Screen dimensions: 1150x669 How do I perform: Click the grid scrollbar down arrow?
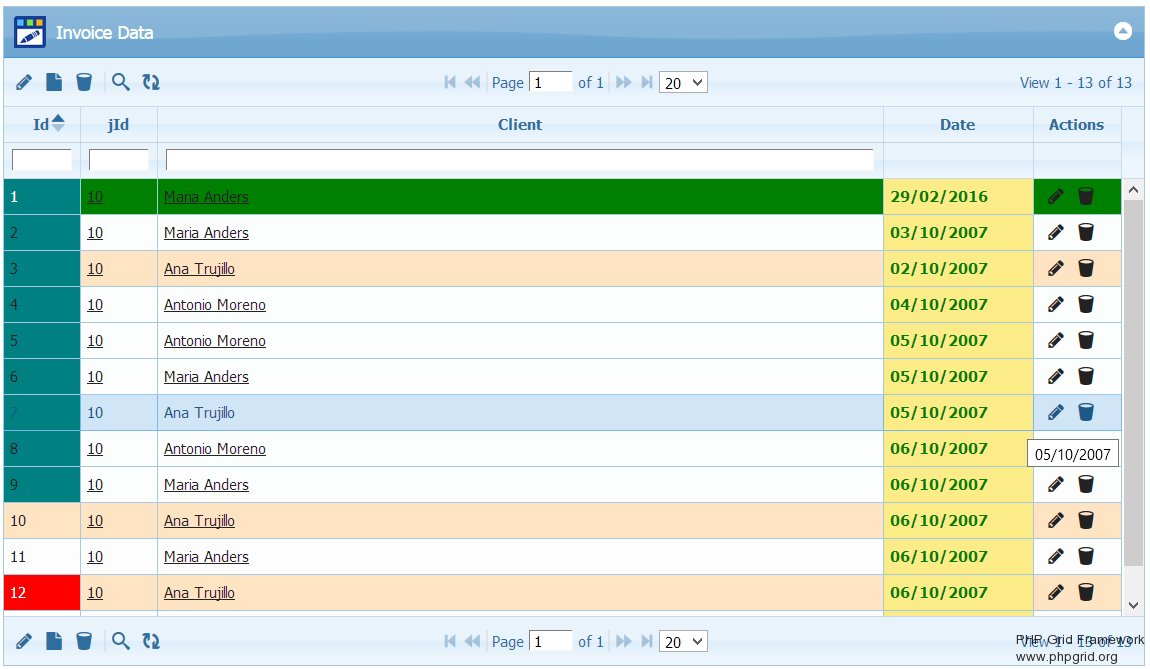1133,604
